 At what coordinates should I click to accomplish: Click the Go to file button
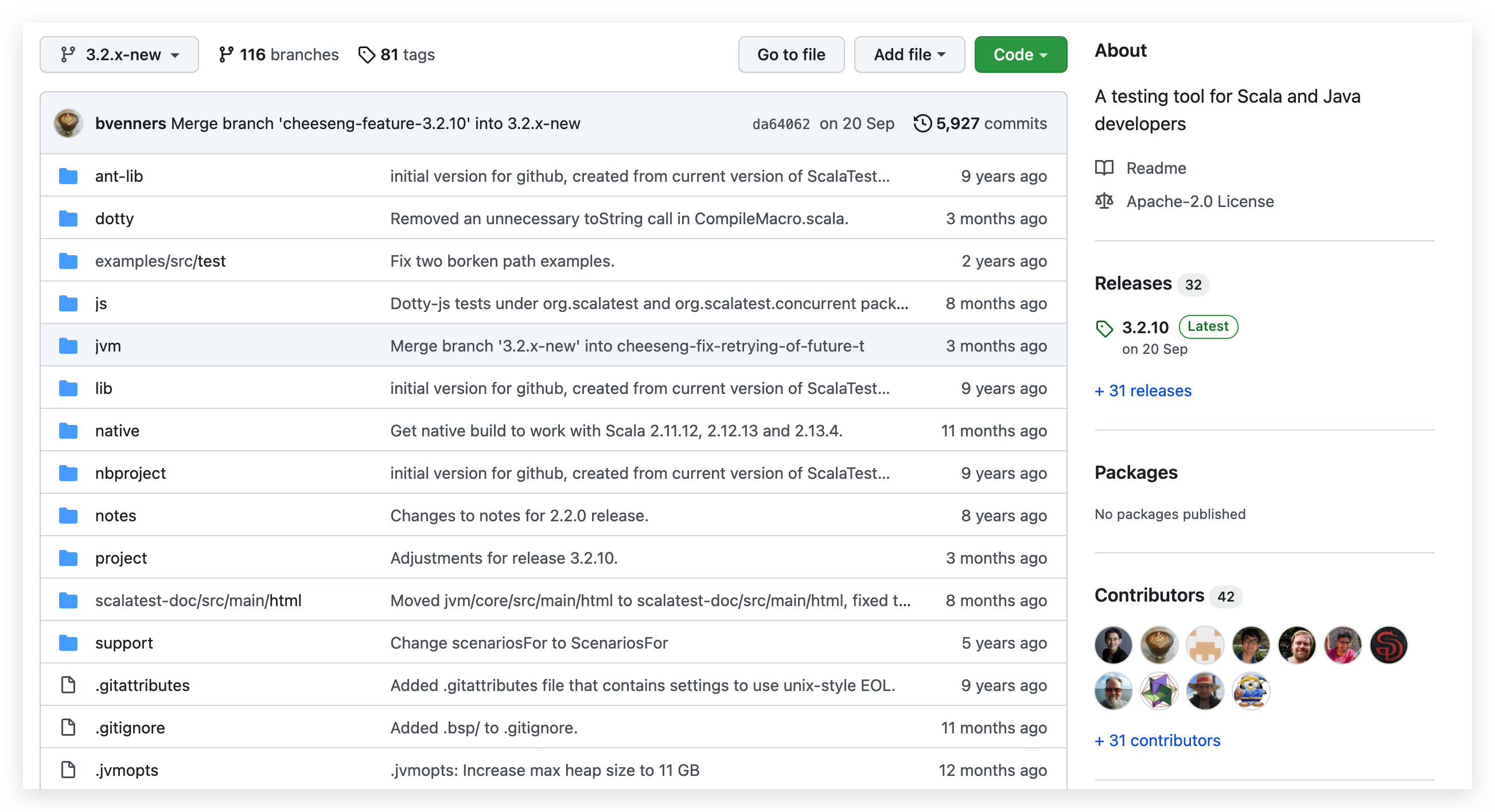tap(791, 54)
